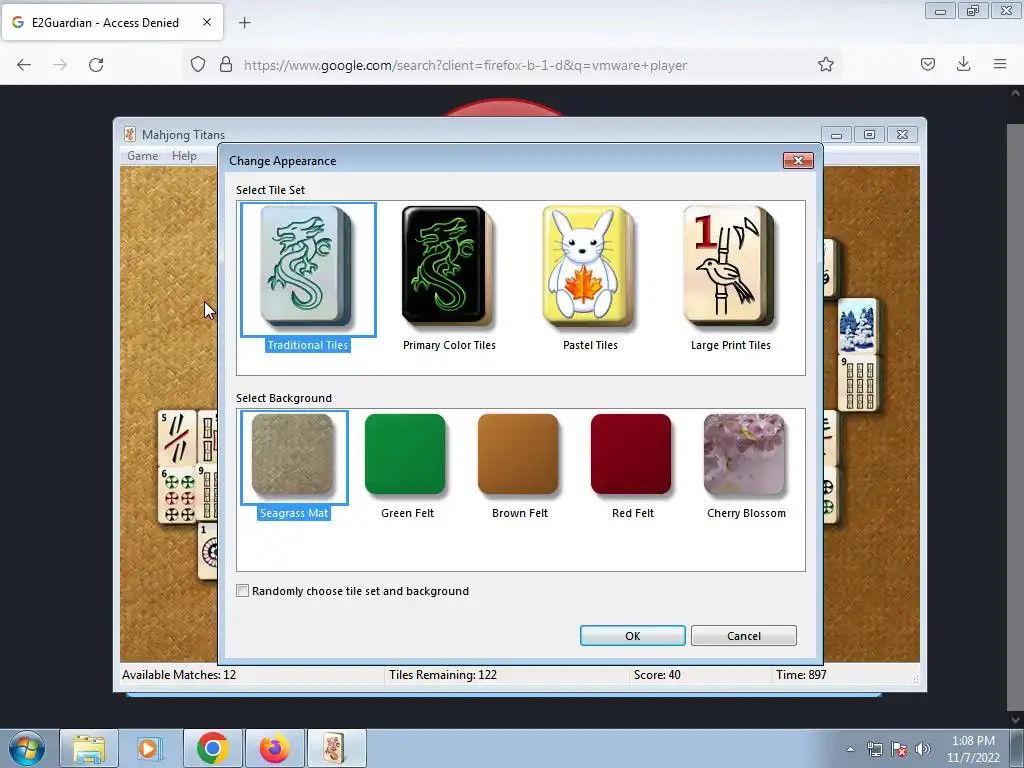Open the Pocket save icon in Firefox

[x=928, y=65]
